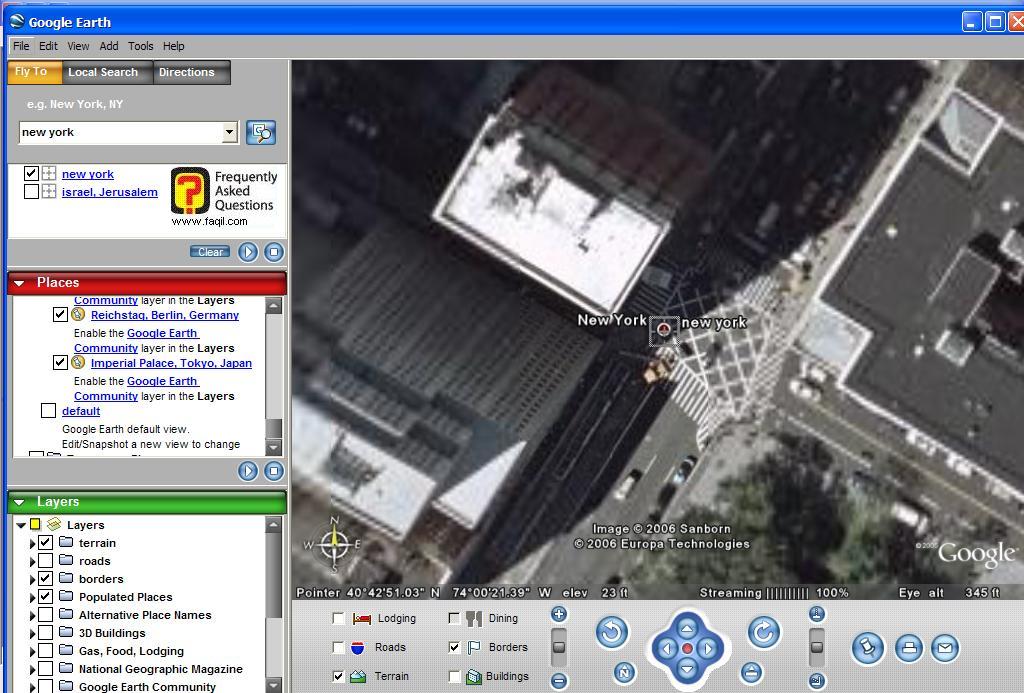Check the 3D Buildings layer checkbox

(x=45, y=633)
